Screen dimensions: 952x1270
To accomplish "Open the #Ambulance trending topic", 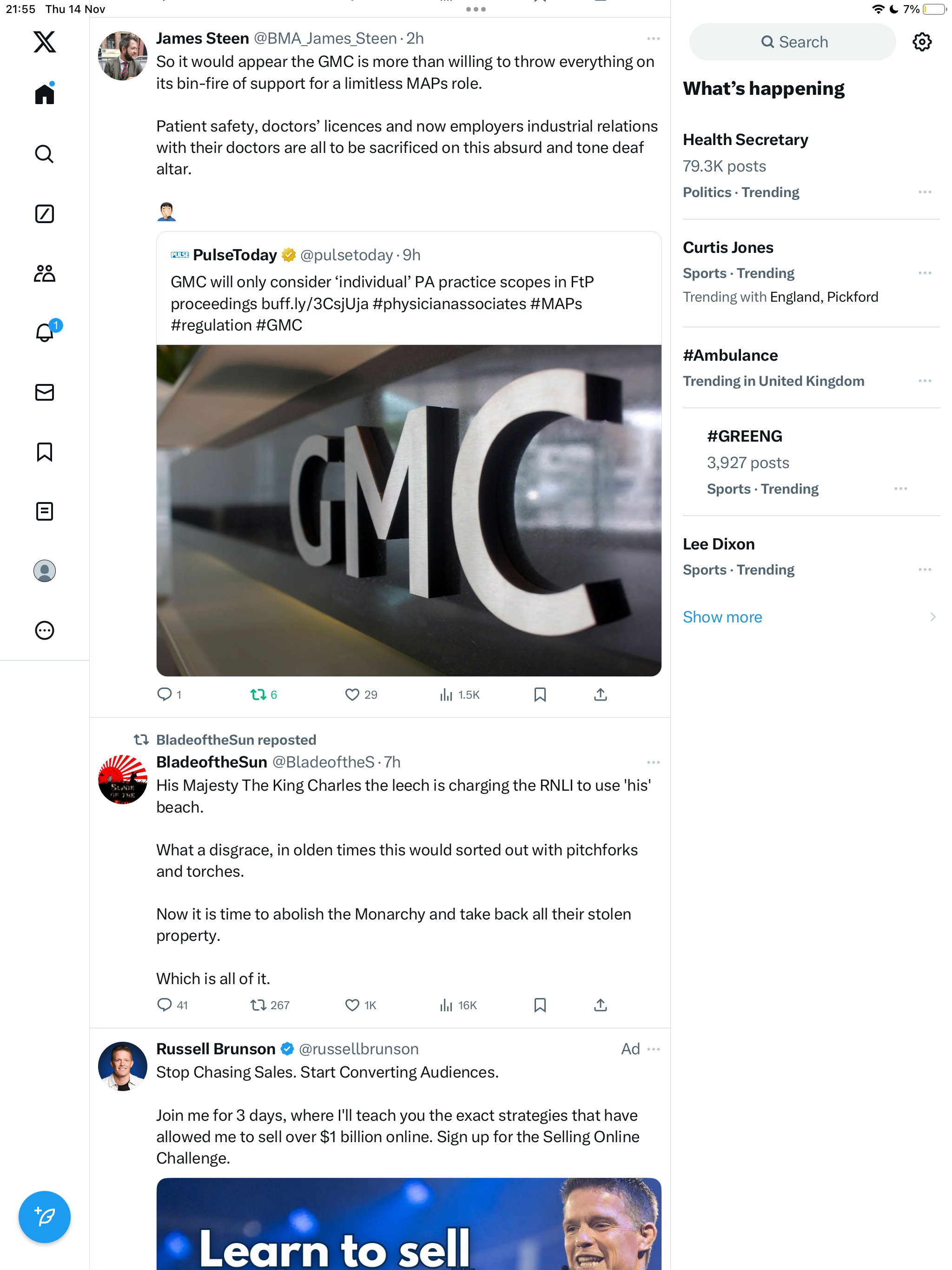I will pyautogui.click(x=810, y=367).
